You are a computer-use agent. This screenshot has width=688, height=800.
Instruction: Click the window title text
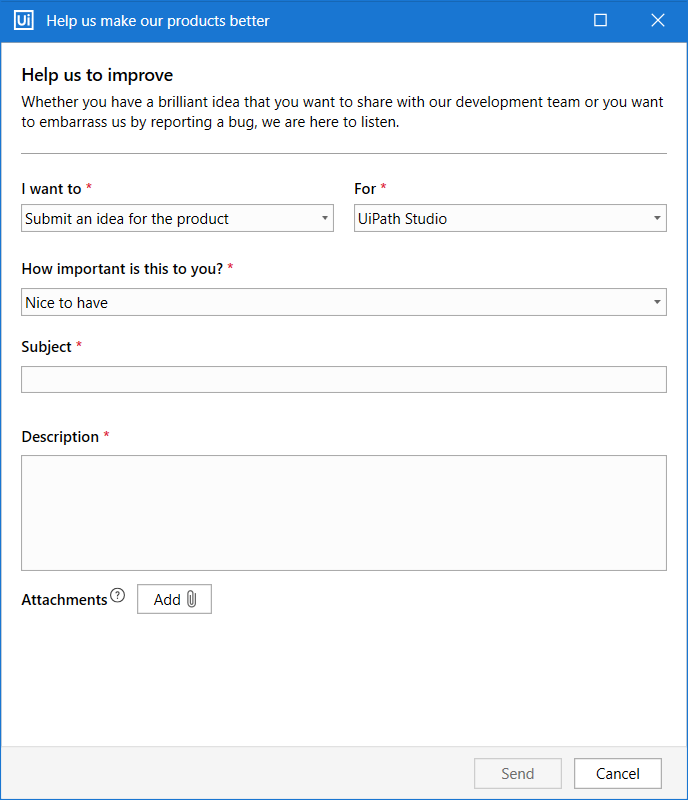click(158, 20)
